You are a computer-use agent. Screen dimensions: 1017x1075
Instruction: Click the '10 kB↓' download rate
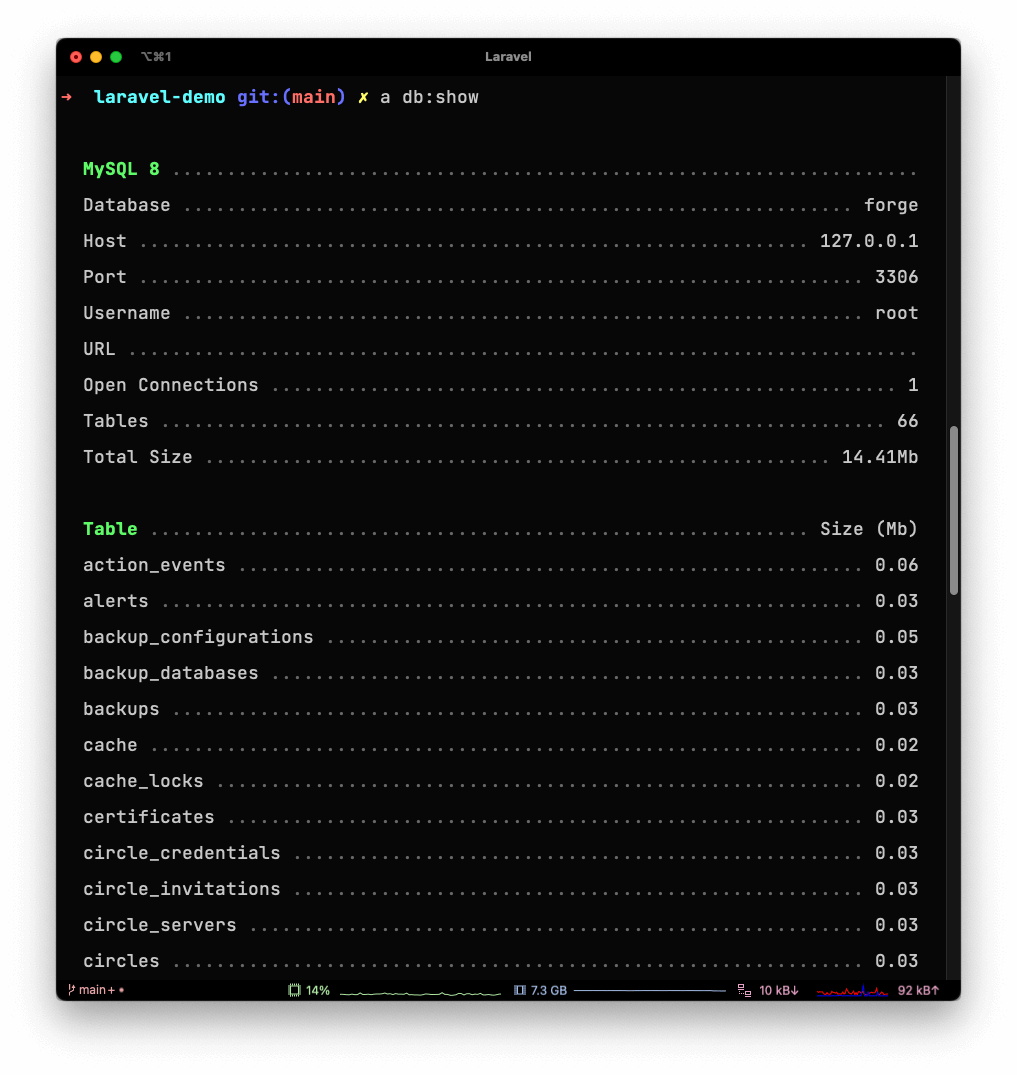[779, 990]
